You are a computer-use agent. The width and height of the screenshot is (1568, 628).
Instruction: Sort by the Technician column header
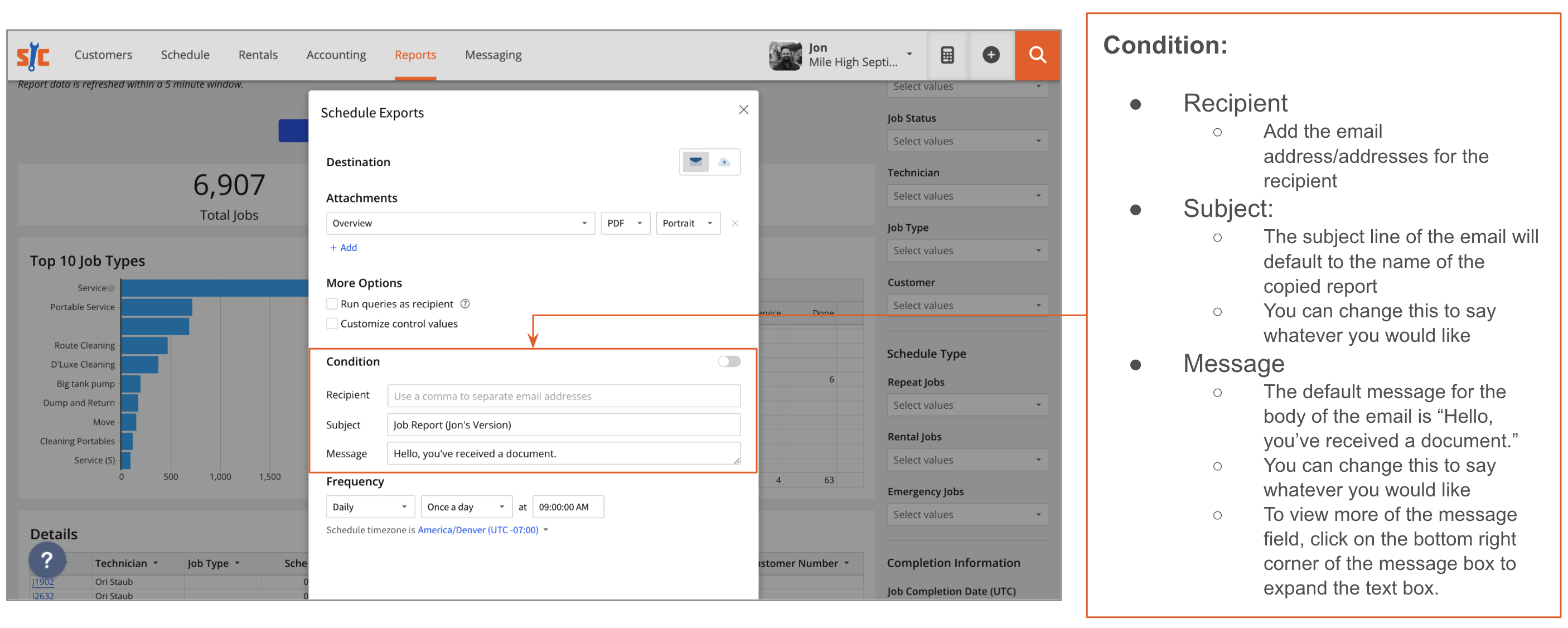click(126, 564)
